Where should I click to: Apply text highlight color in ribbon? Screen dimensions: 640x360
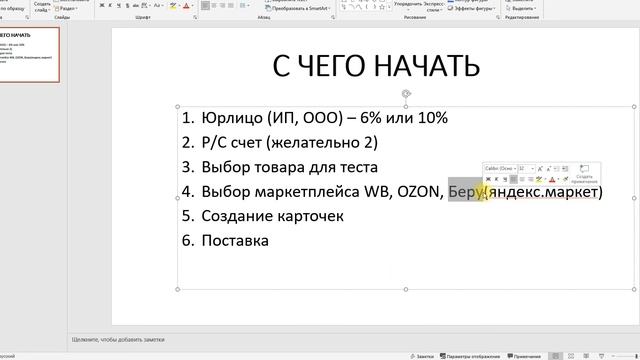[173, 6]
